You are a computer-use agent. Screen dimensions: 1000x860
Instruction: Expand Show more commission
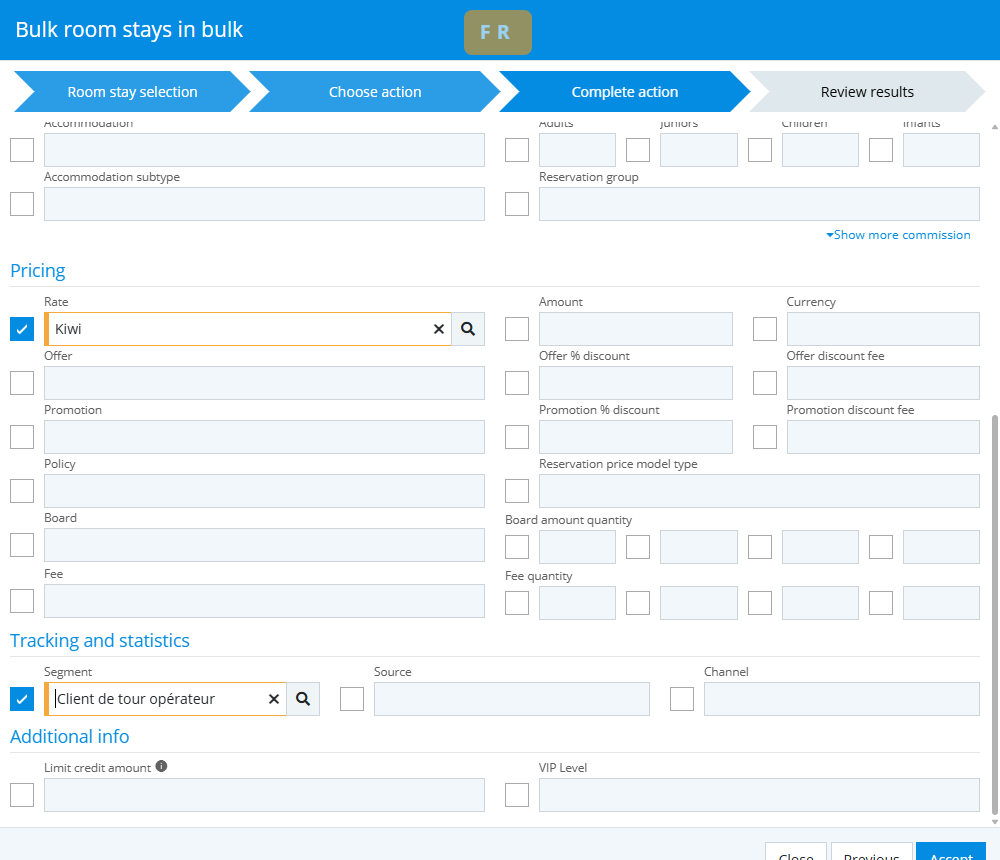898,235
